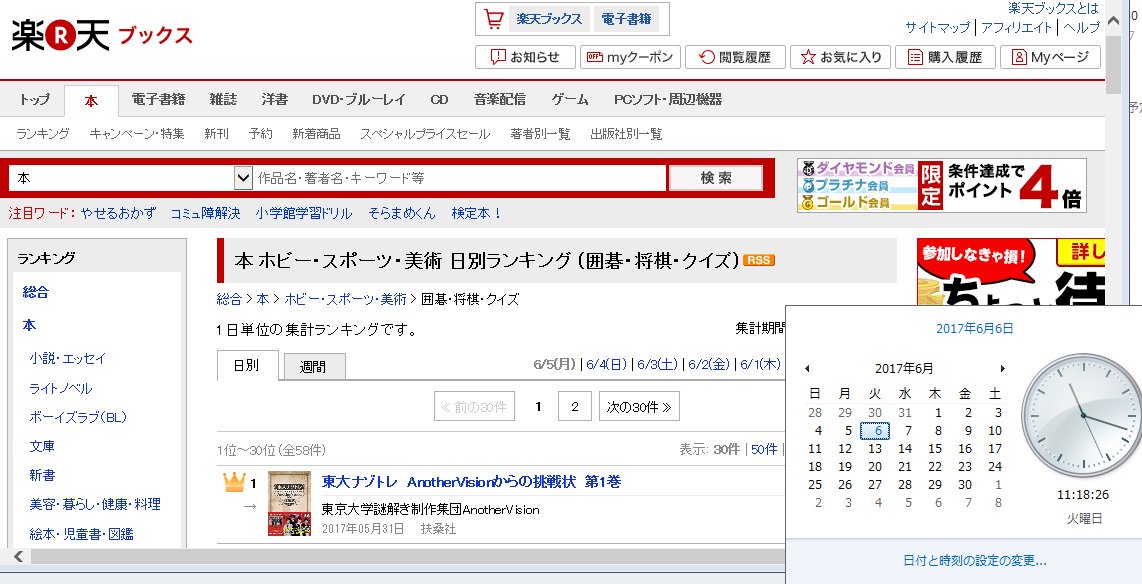Open the ランキング submenu link
This screenshot has height=584, width=1142.
(x=43, y=134)
